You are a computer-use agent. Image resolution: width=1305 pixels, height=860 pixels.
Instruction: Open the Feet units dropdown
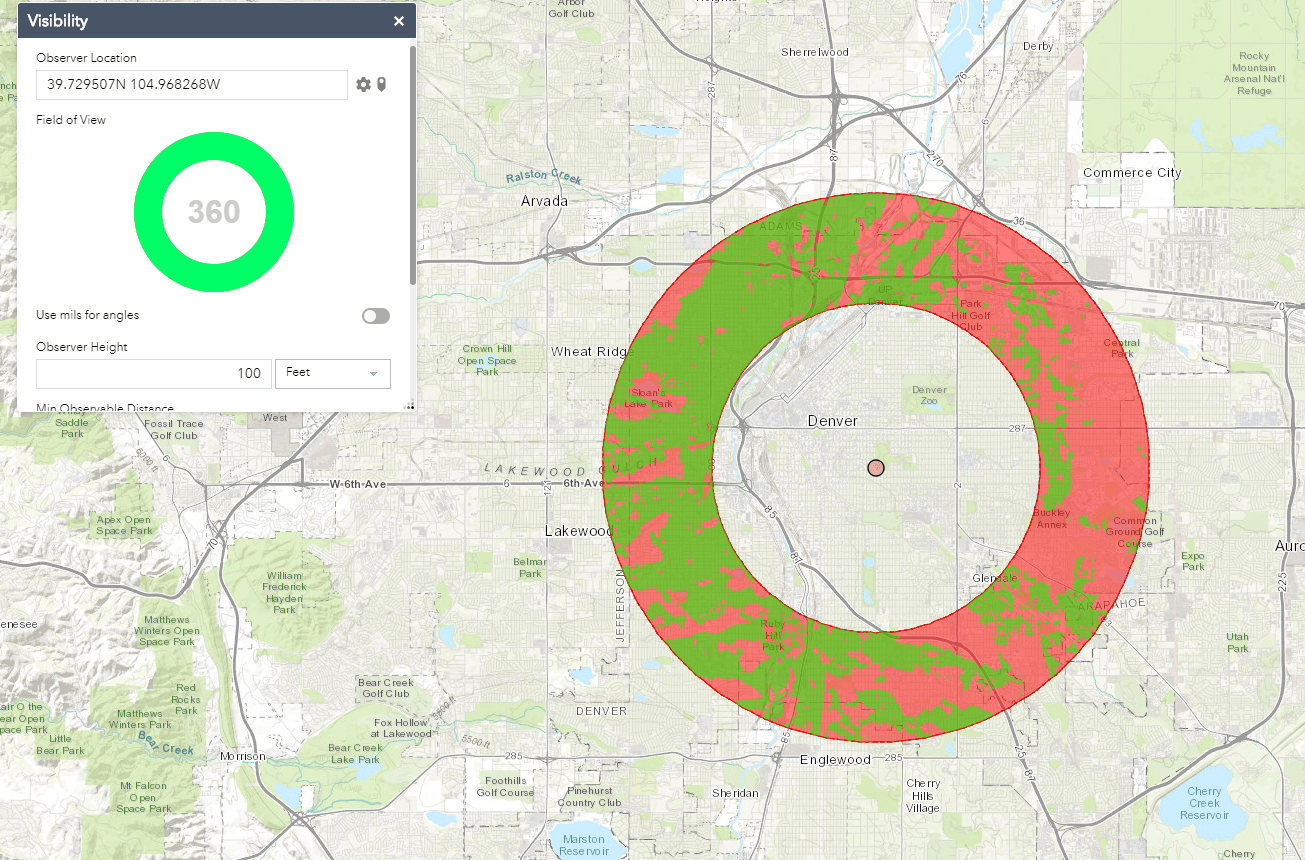tap(332, 373)
